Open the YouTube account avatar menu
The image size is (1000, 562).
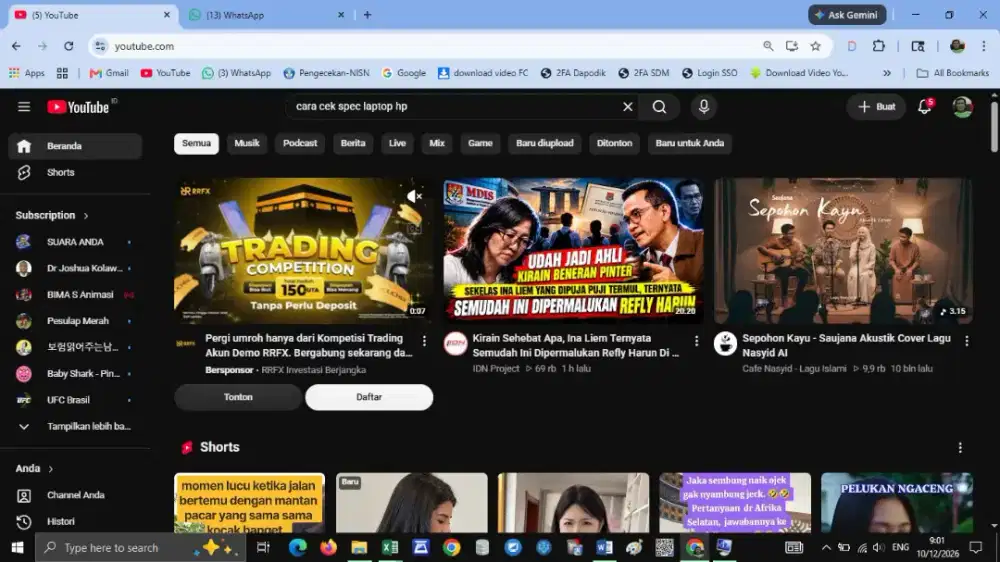click(962, 107)
